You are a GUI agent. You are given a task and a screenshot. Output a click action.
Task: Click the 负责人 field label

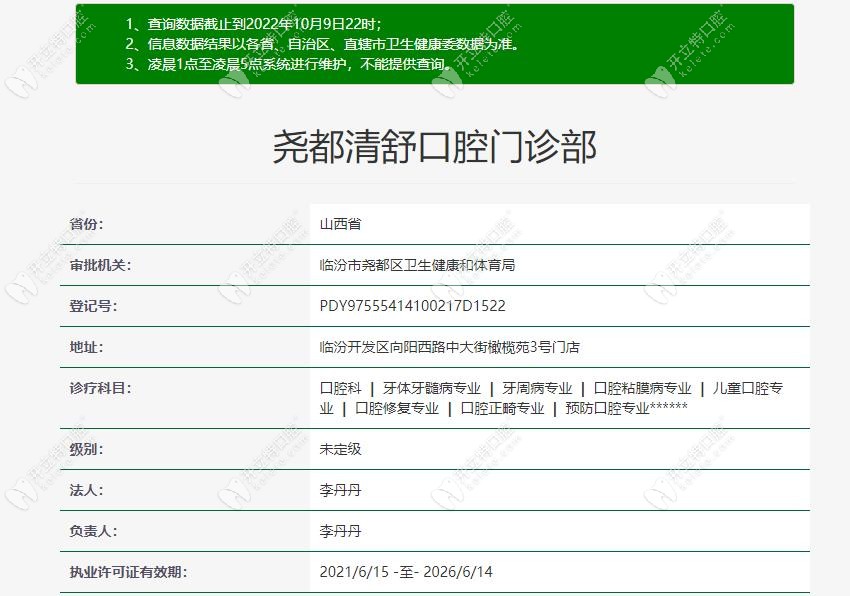pyautogui.click(x=93, y=531)
